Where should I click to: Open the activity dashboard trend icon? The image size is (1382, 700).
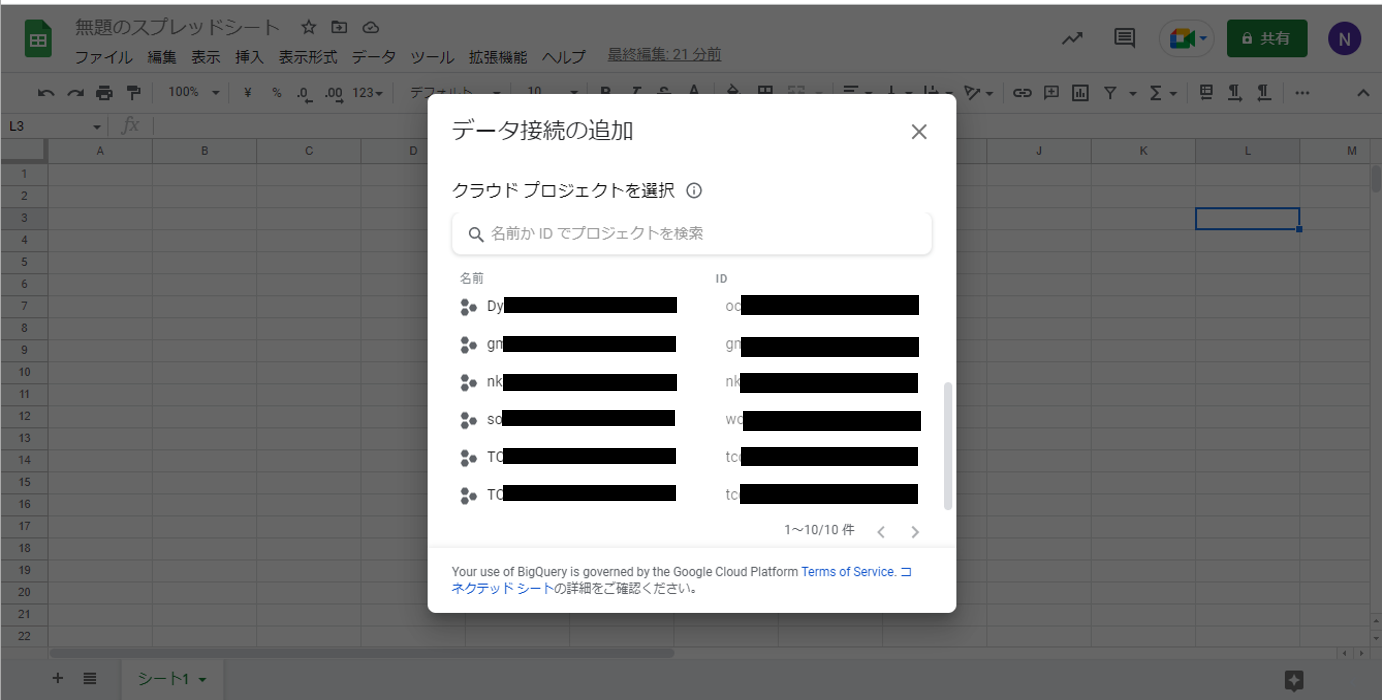1072,39
